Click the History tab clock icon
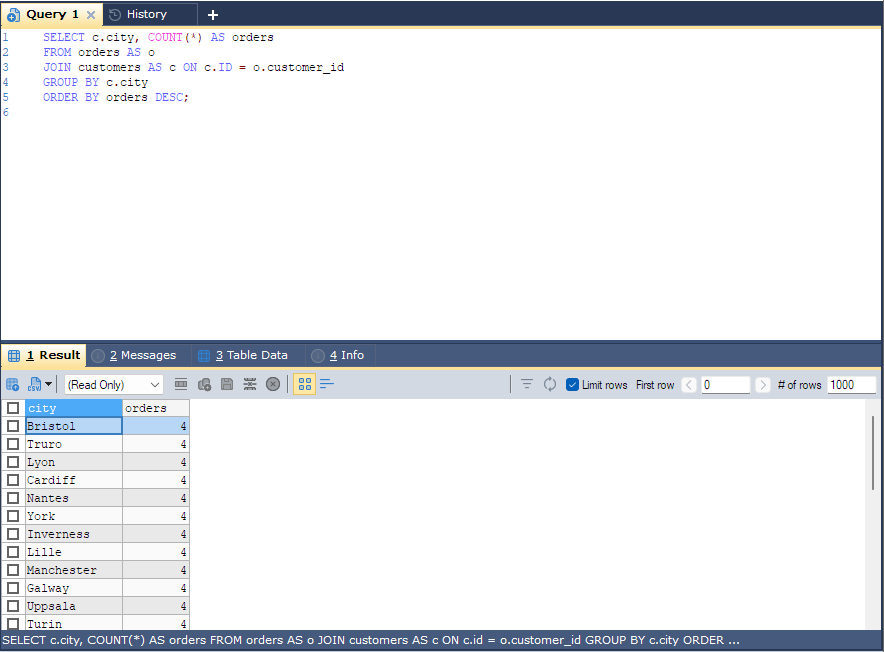This screenshot has width=884, height=652. tap(115, 15)
